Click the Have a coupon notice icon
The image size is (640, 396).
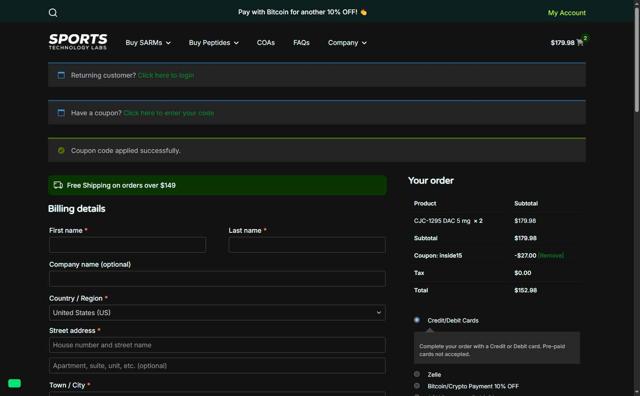click(x=61, y=113)
